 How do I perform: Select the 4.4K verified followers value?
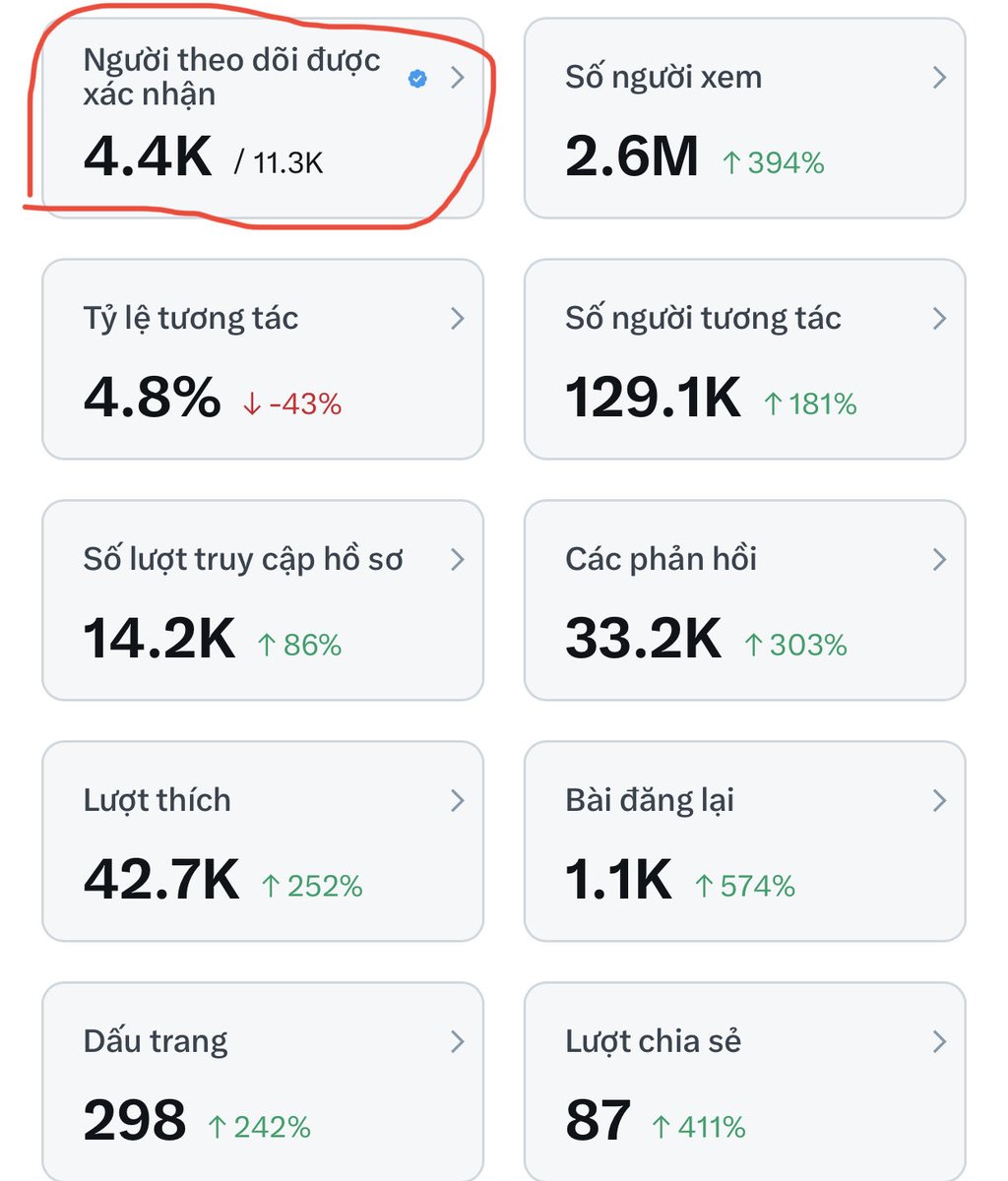pyautogui.click(x=148, y=156)
